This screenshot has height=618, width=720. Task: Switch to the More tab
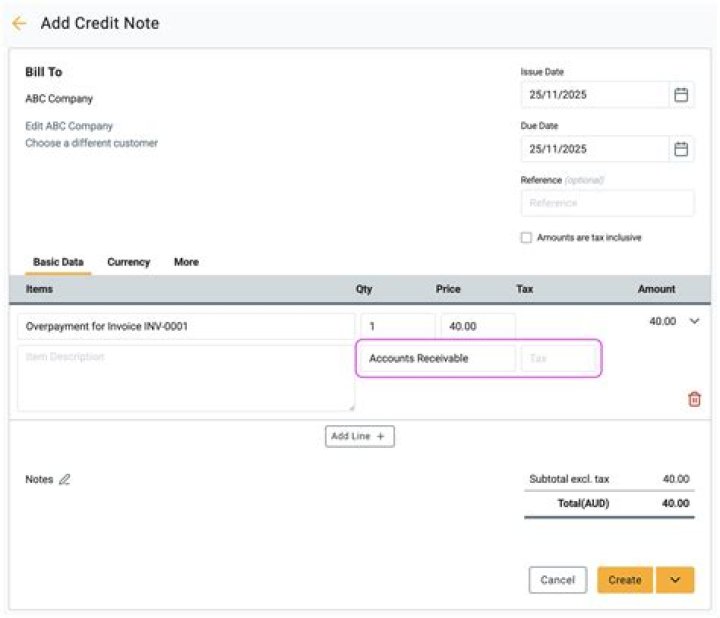tap(186, 262)
